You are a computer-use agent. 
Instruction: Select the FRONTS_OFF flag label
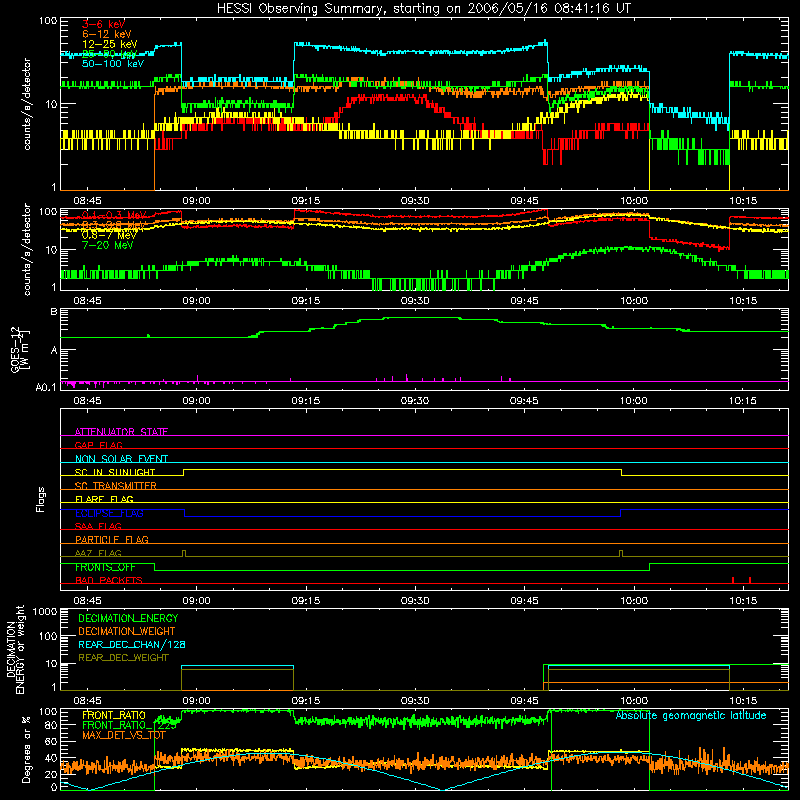[x=105, y=567]
